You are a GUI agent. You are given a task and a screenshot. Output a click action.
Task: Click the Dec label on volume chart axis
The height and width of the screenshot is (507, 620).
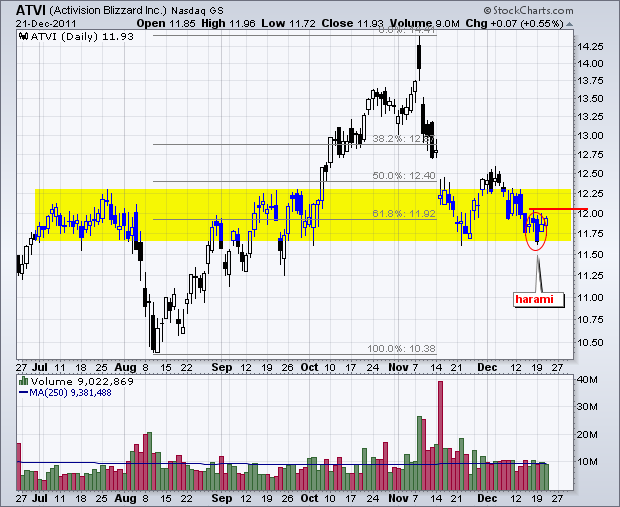pyautogui.click(x=487, y=498)
